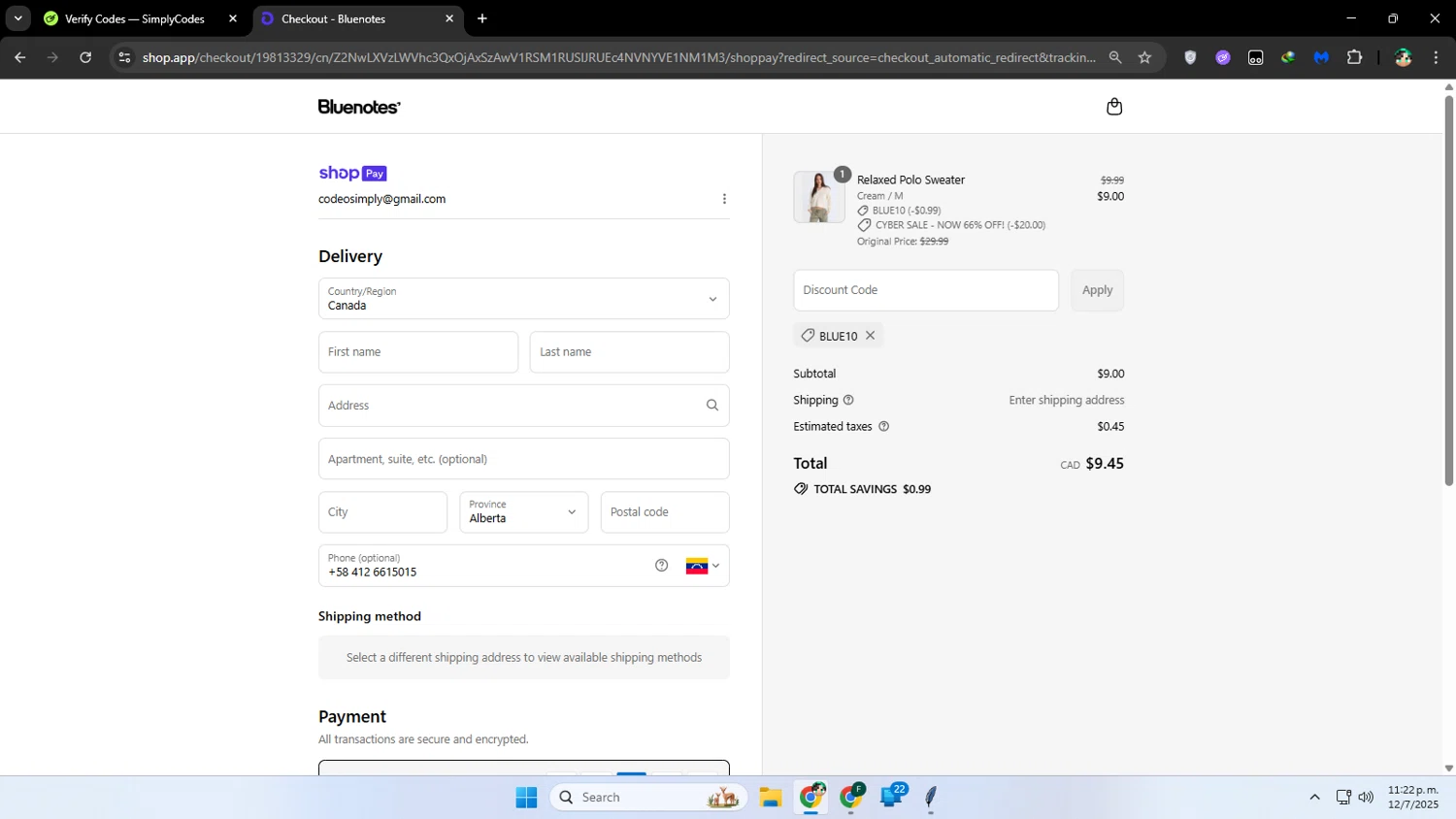This screenshot has width=1456, height=819.
Task: Reload the checkout page
Action: [x=85, y=57]
